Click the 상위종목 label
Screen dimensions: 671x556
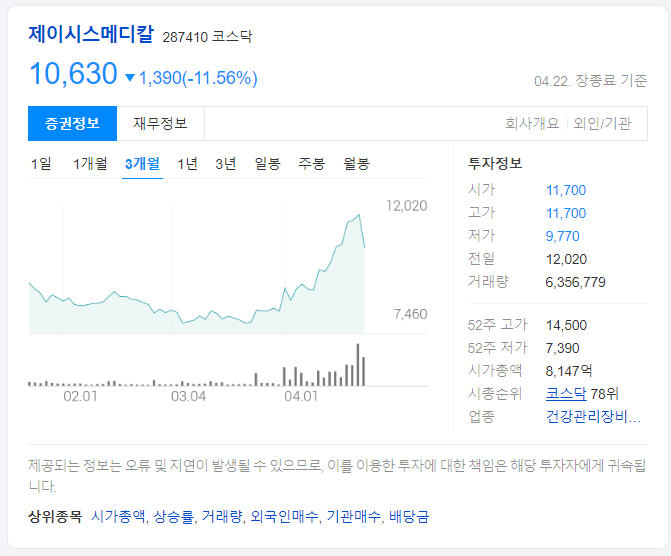tap(55, 516)
